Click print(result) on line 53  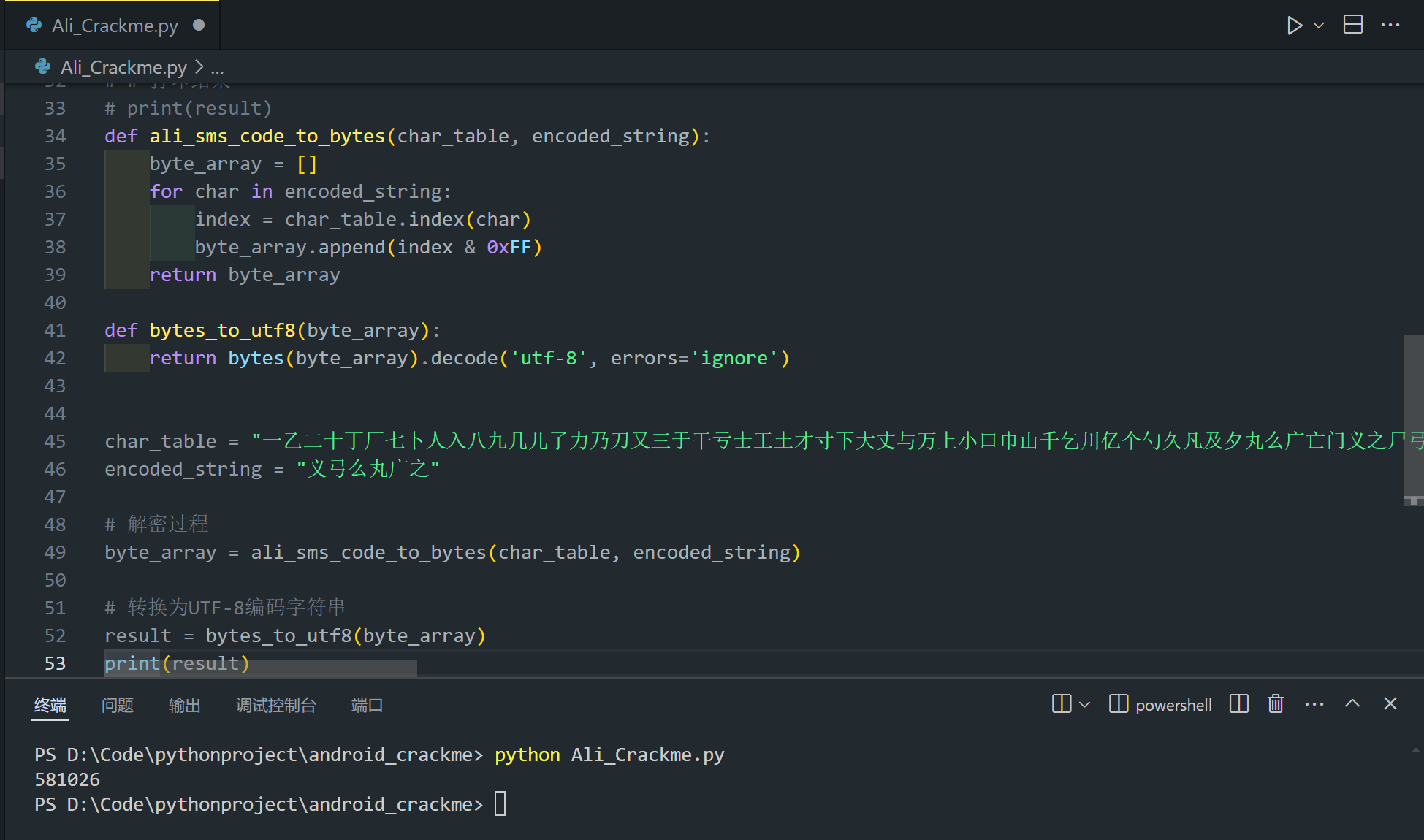point(177,664)
